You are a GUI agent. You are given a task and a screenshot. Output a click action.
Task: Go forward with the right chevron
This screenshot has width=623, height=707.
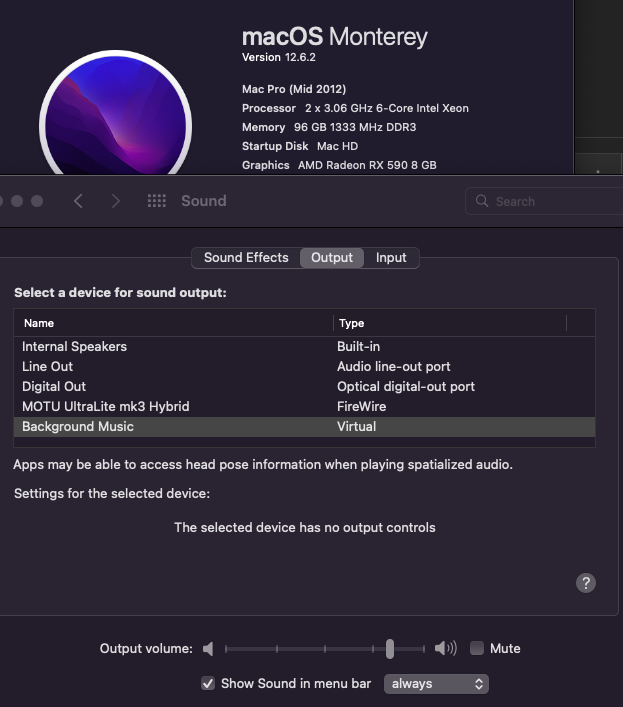(116, 201)
